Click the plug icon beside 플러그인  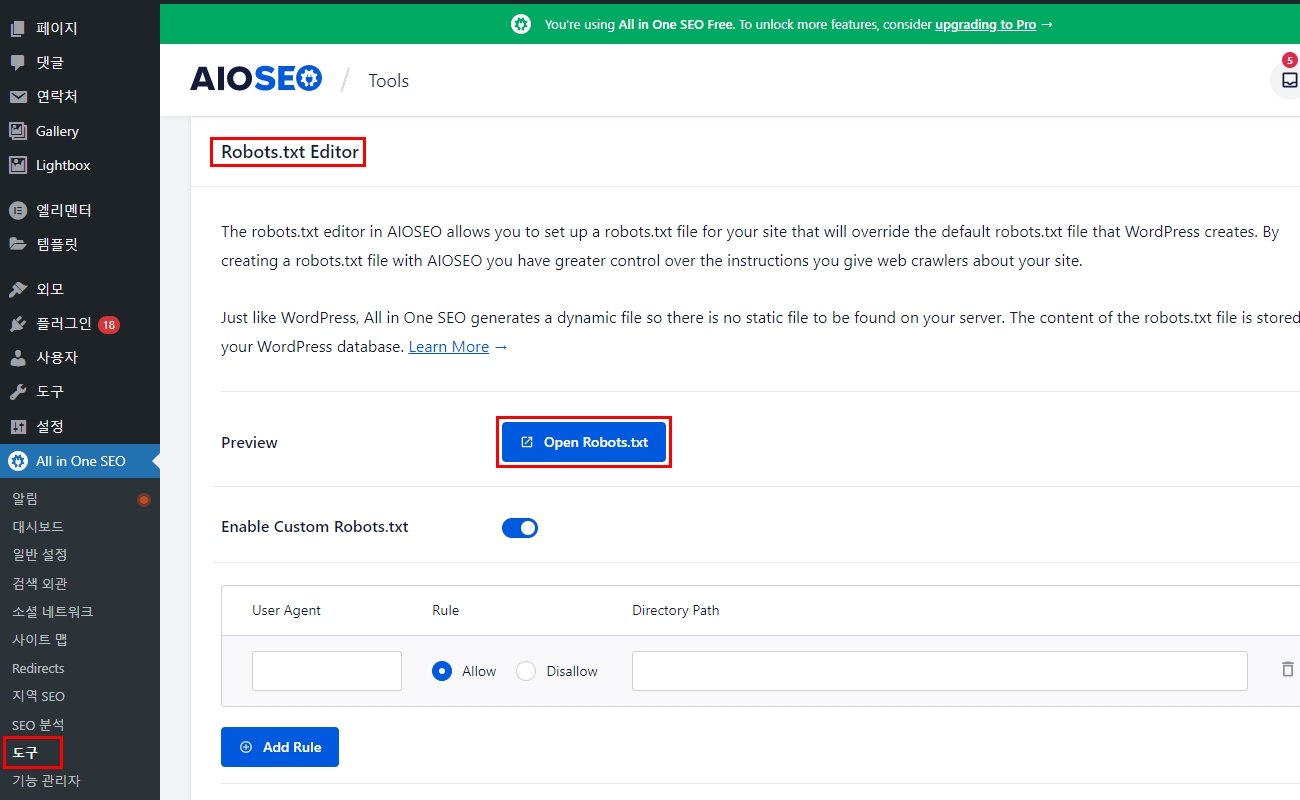[18, 324]
